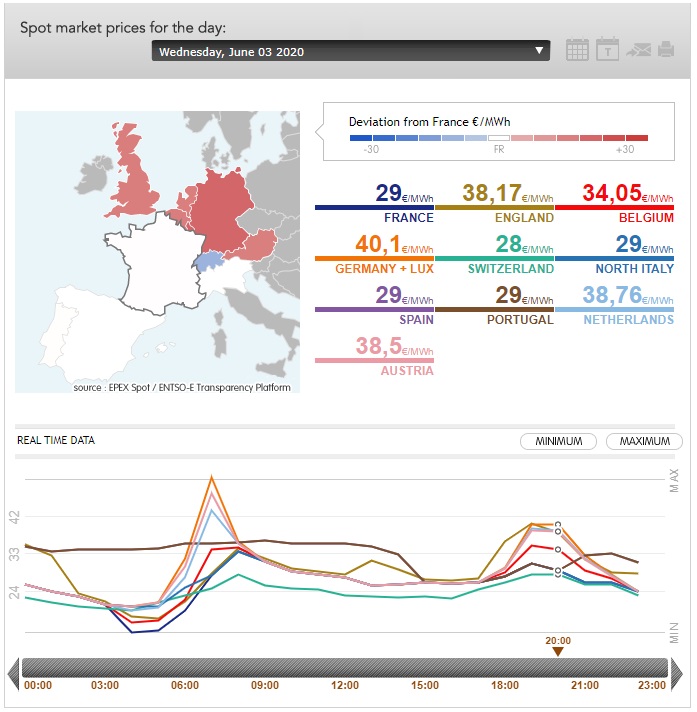Click Germany on the map
Image resolution: width=697 pixels, height=712 pixels.
point(220,213)
